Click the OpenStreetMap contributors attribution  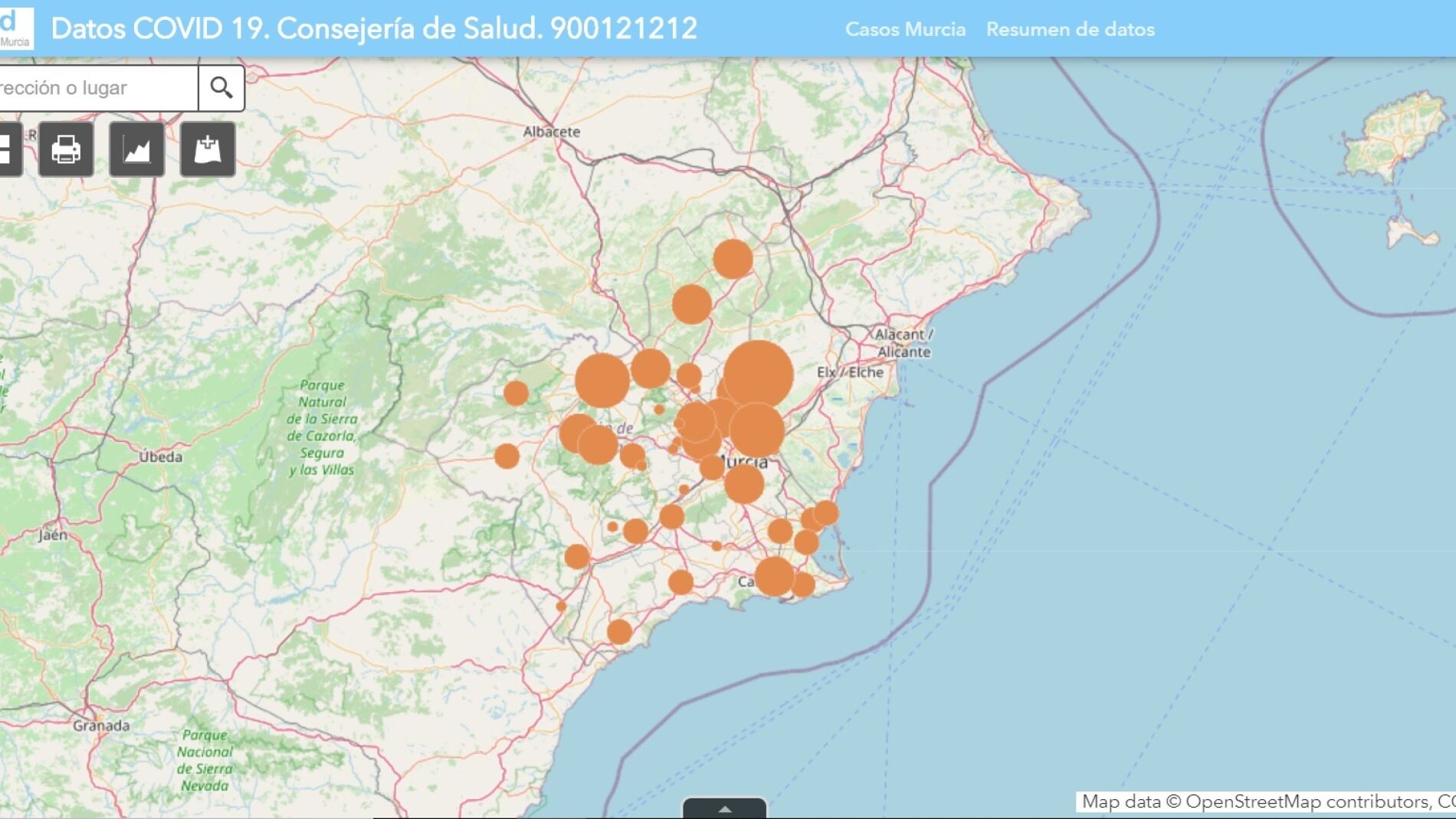click(x=1266, y=801)
